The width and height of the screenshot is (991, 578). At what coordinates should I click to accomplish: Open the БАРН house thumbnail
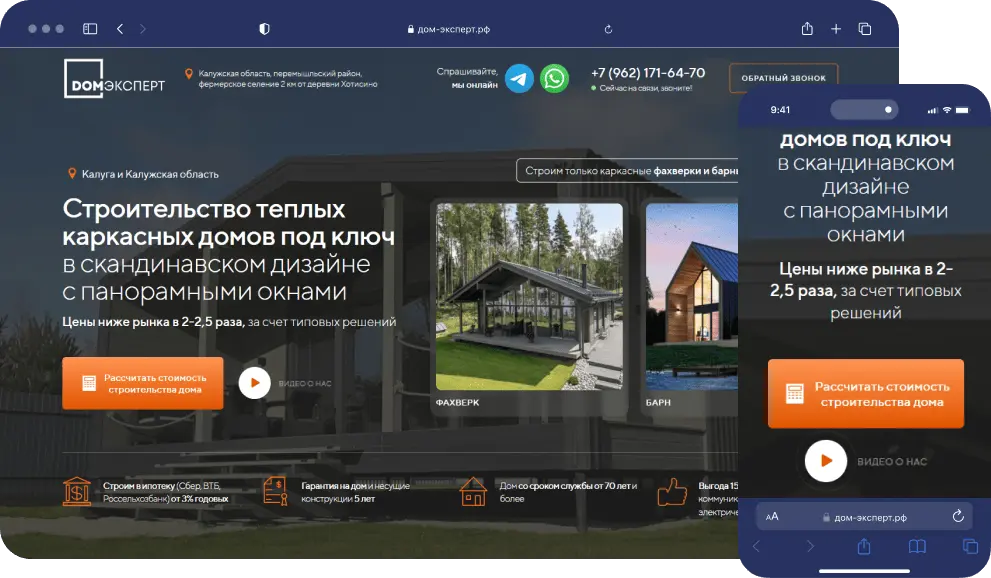(x=691, y=297)
